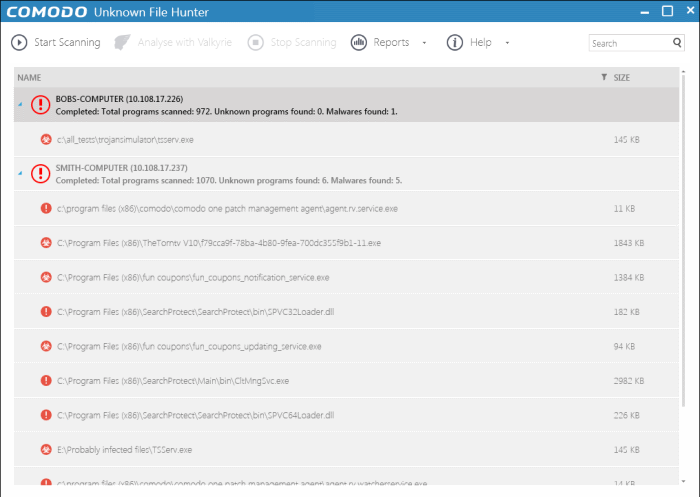Click the malware icon for tsserv.exe in trojansimulator
The width and height of the screenshot is (700, 497).
coord(46,139)
